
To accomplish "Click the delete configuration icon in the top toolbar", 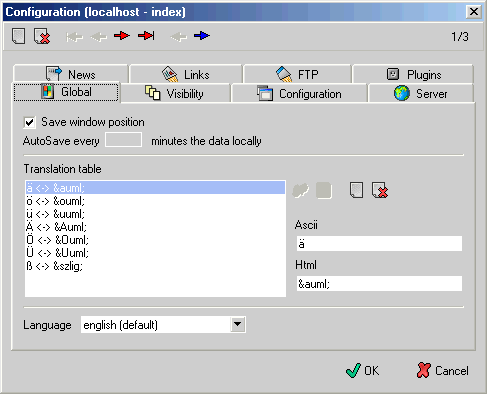I will click(x=42, y=36).
